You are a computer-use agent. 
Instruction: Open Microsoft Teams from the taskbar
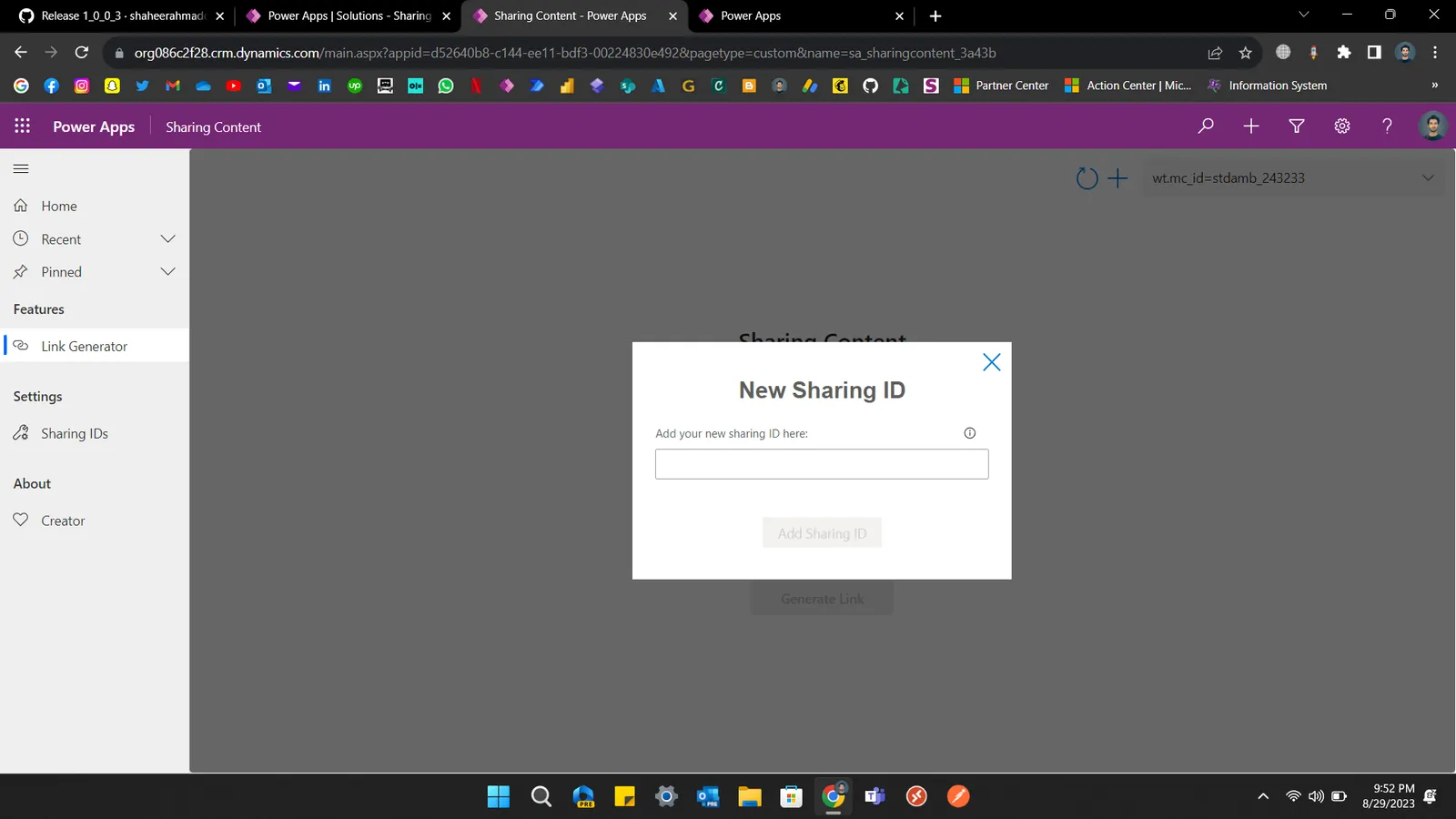pyautogui.click(x=875, y=796)
